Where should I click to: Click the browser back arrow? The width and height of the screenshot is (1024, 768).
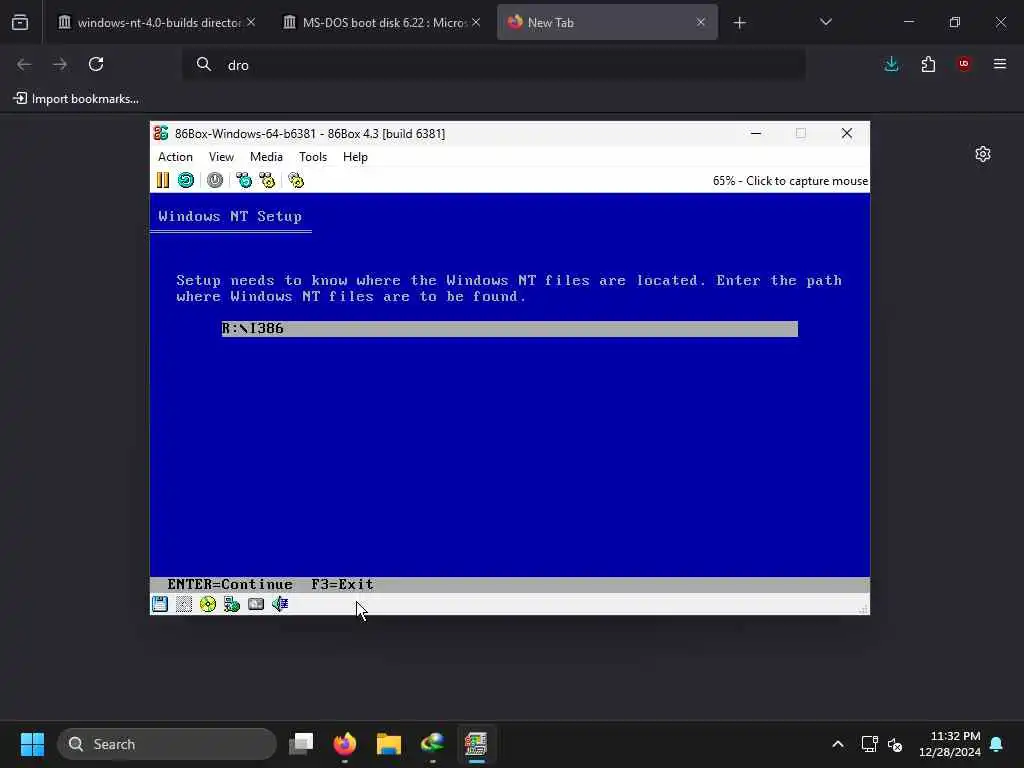click(24, 64)
